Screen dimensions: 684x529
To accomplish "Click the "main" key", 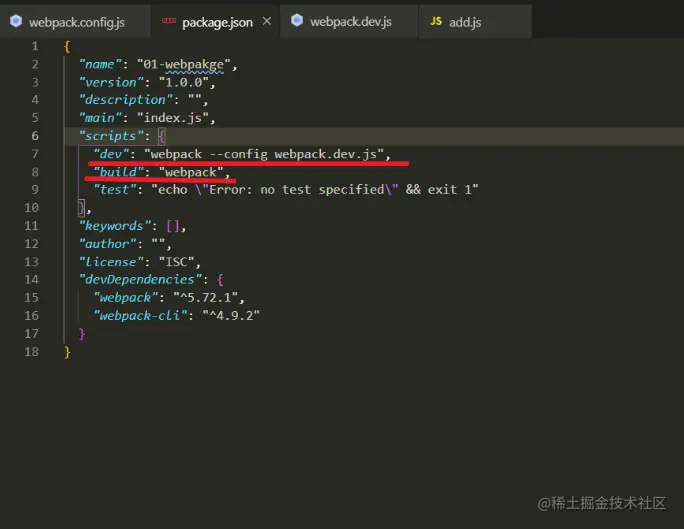I will pyautogui.click(x=100, y=118).
